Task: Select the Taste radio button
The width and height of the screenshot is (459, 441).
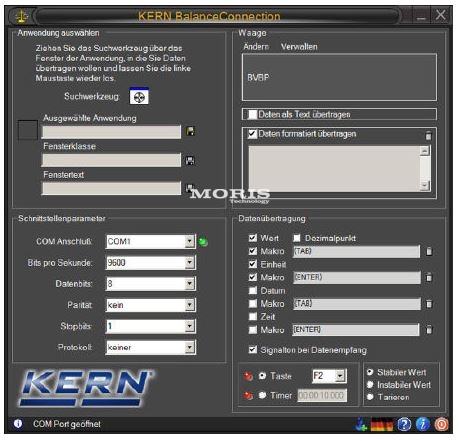Action: (x=262, y=376)
